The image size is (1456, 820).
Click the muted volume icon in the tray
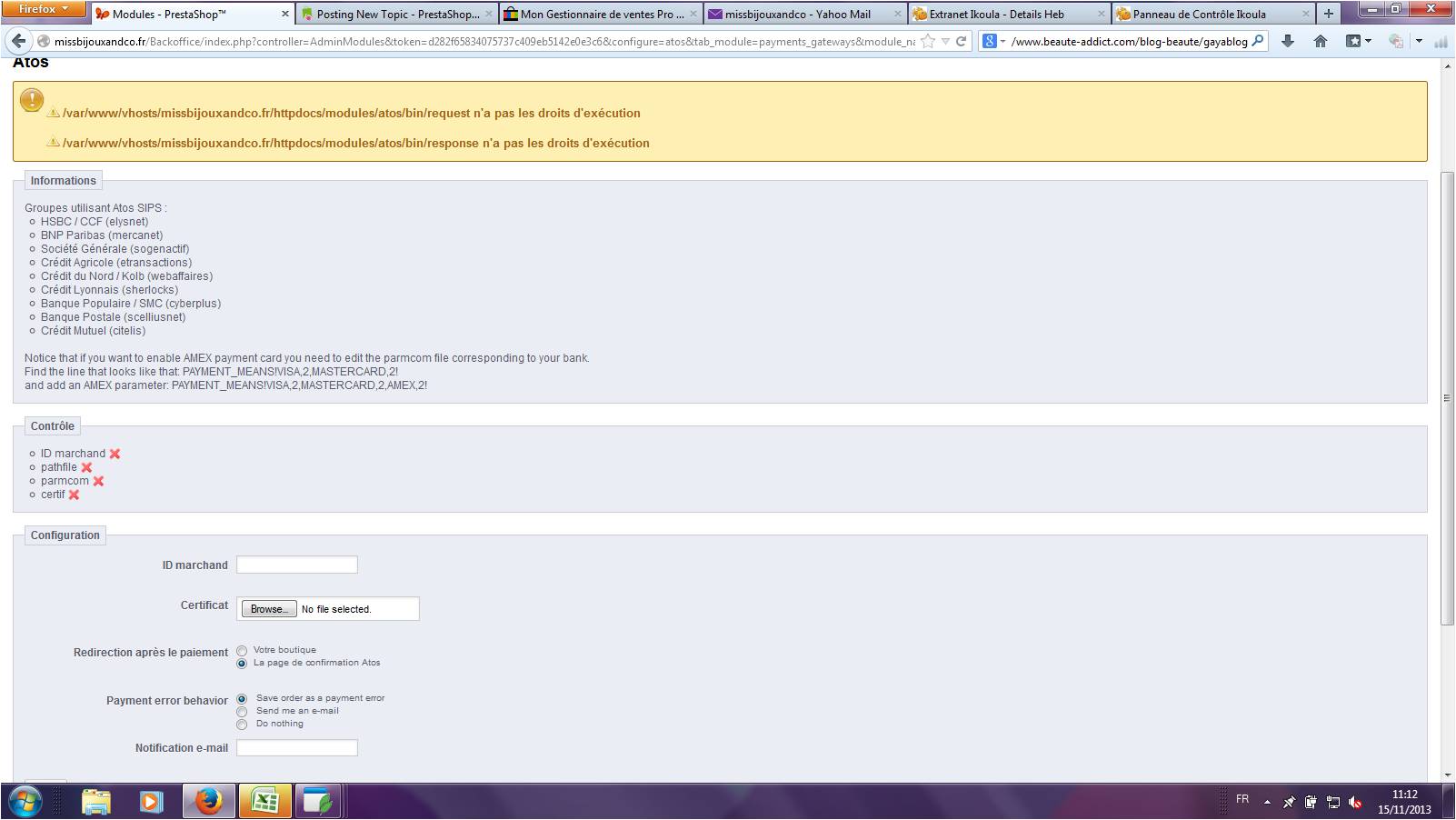pos(1355,802)
